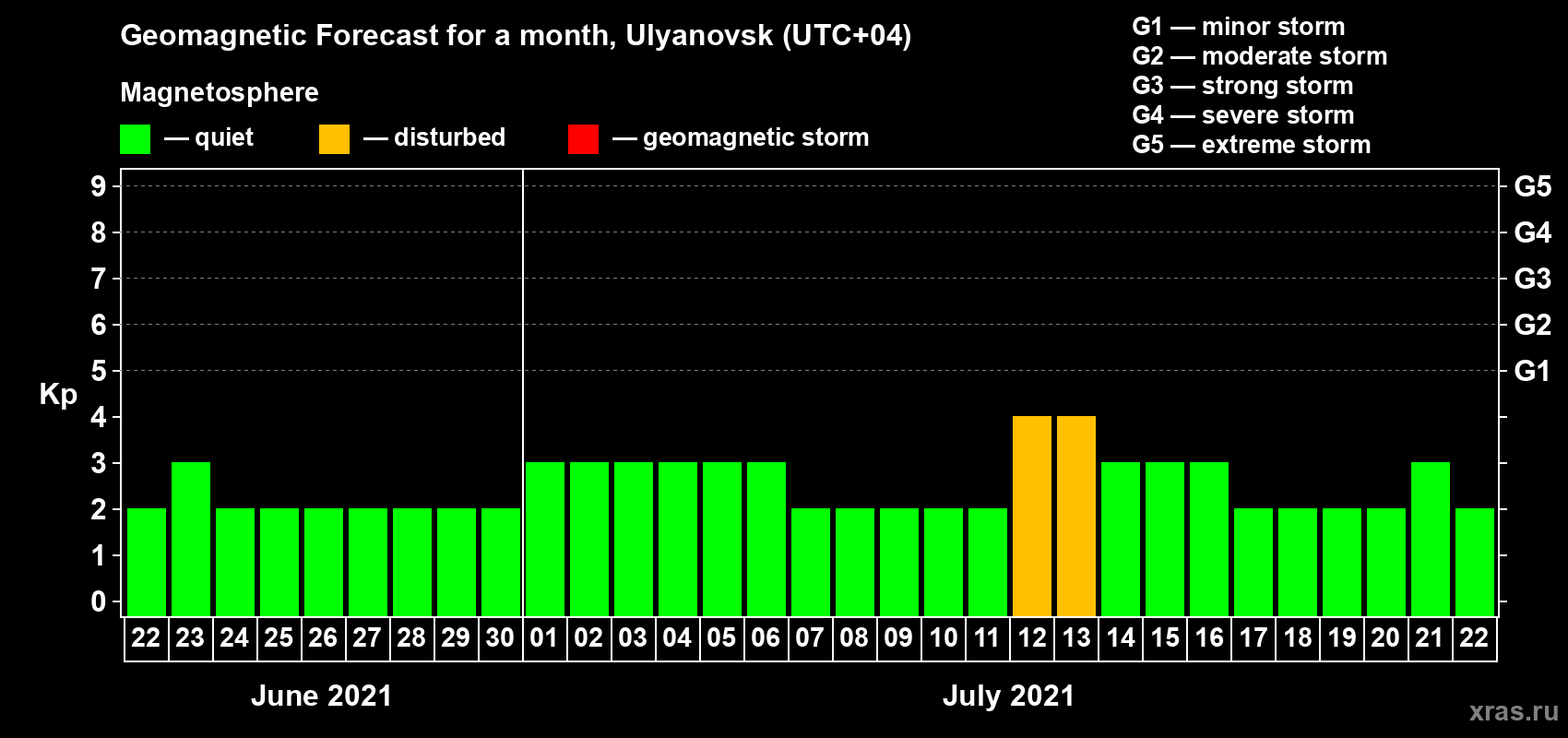Select the green bar for July 22
The height and width of the screenshot is (738, 1568).
point(1475,562)
